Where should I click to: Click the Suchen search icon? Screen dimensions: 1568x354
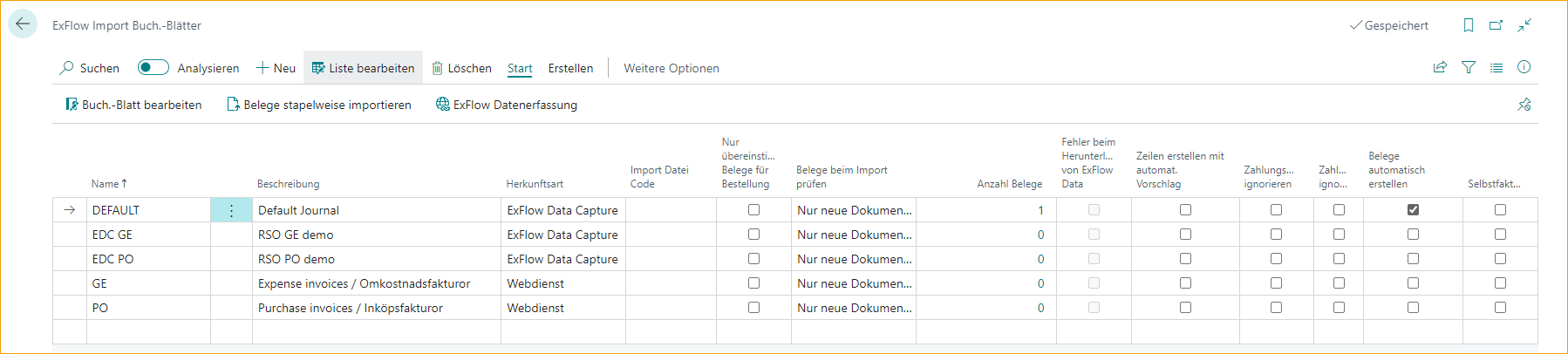[66, 68]
